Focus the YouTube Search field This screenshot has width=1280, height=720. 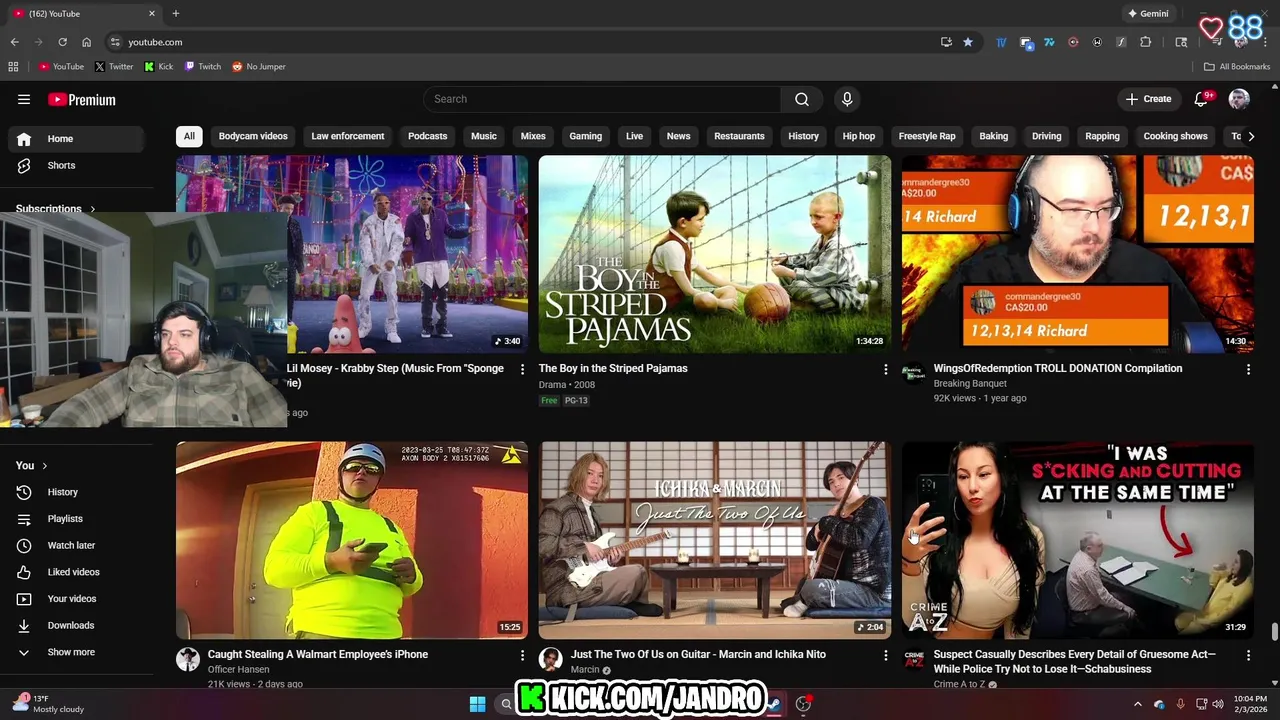tap(602, 99)
